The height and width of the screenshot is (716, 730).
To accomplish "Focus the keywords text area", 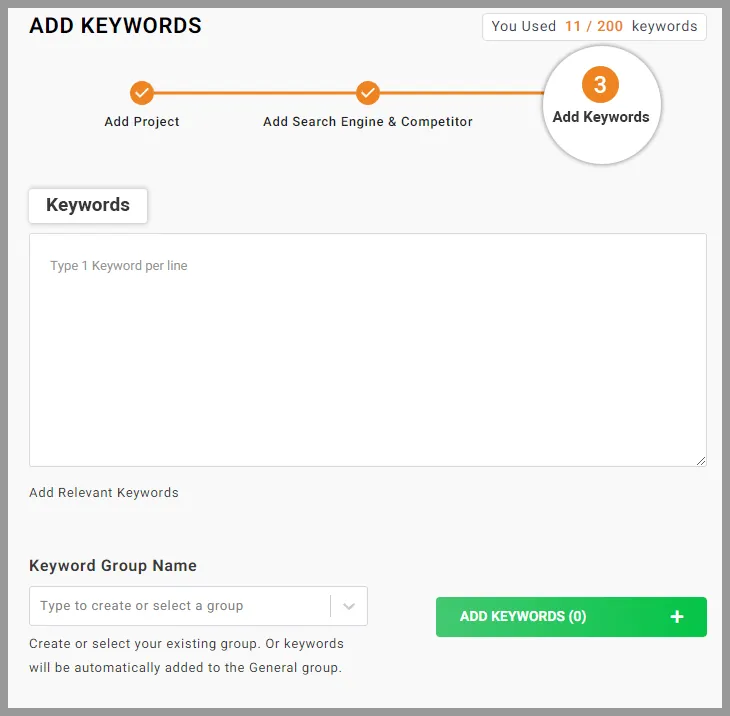I will point(368,350).
